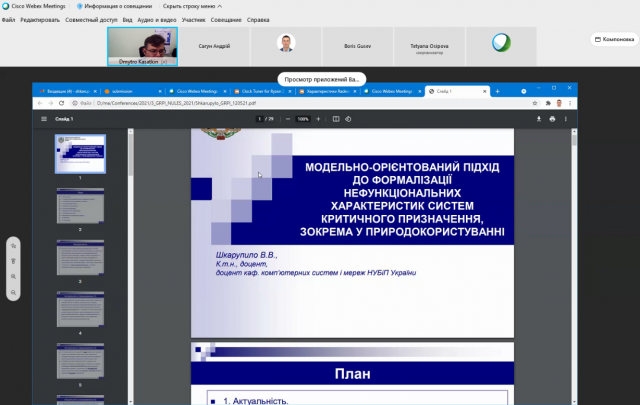The width and height of the screenshot is (640, 405).
Task: Click the Cisco Webex Meetings logo icon
Action: click(x=6, y=6)
